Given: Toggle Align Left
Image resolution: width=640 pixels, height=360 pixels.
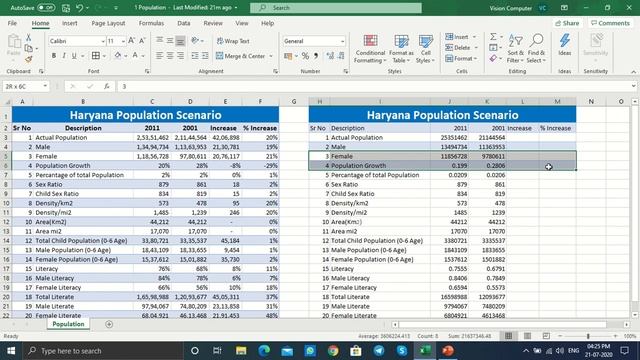Looking at the screenshot, I should click(160, 56).
